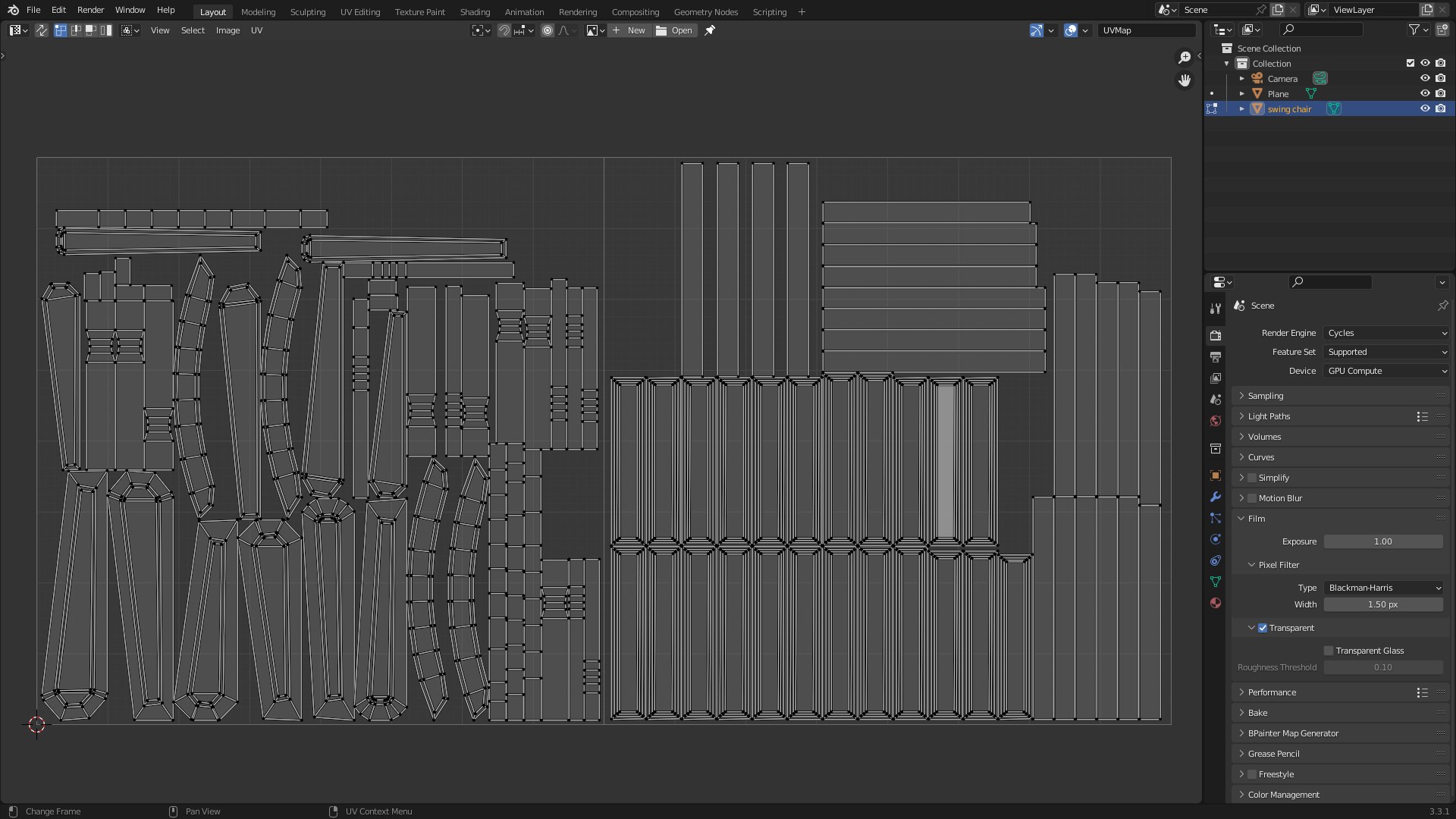Click the Open image button
This screenshot has width=1456, height=819.
[x=675, y=30]
